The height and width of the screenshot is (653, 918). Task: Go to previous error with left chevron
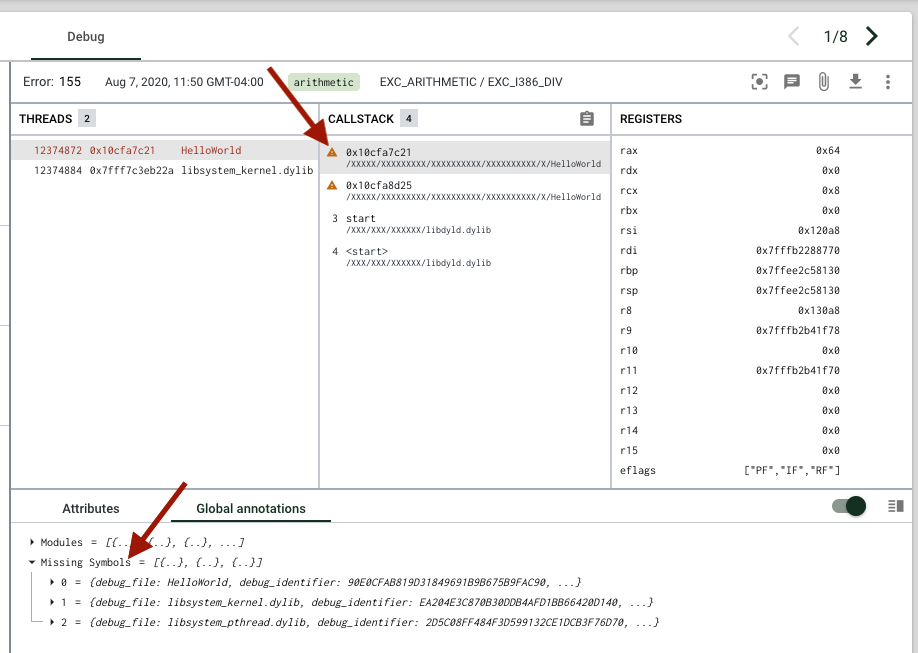pos(794,37)
